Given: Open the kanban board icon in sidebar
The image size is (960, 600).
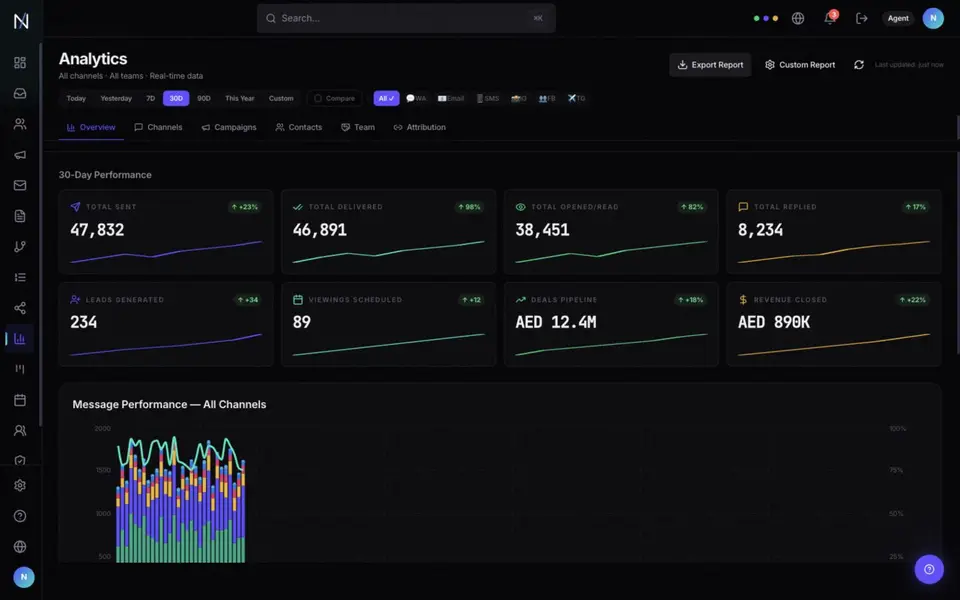Looking at the screenshot, I should pos(20,369).
